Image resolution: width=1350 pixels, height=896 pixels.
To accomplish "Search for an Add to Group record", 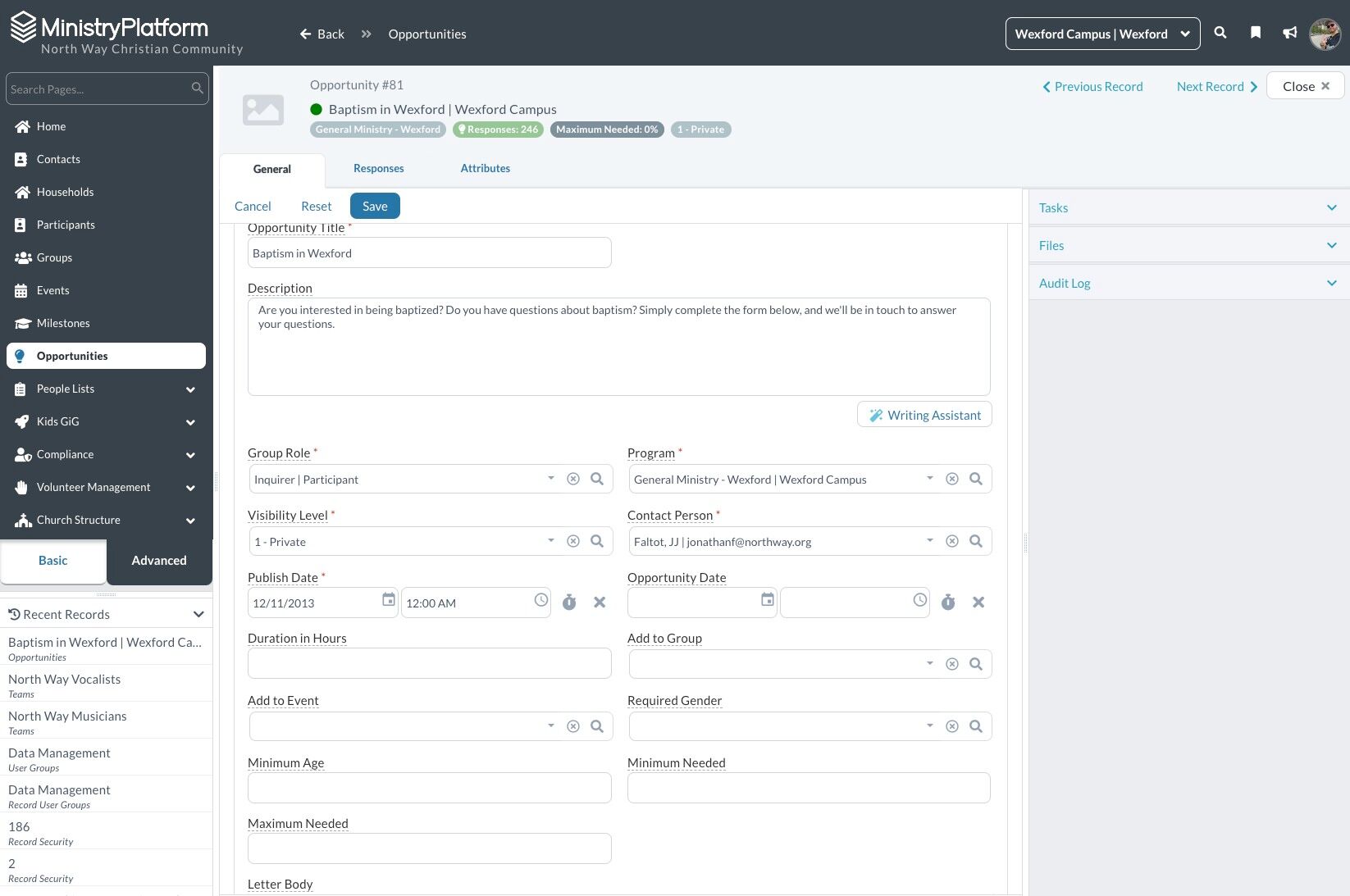I will click(x=976, y=664).
